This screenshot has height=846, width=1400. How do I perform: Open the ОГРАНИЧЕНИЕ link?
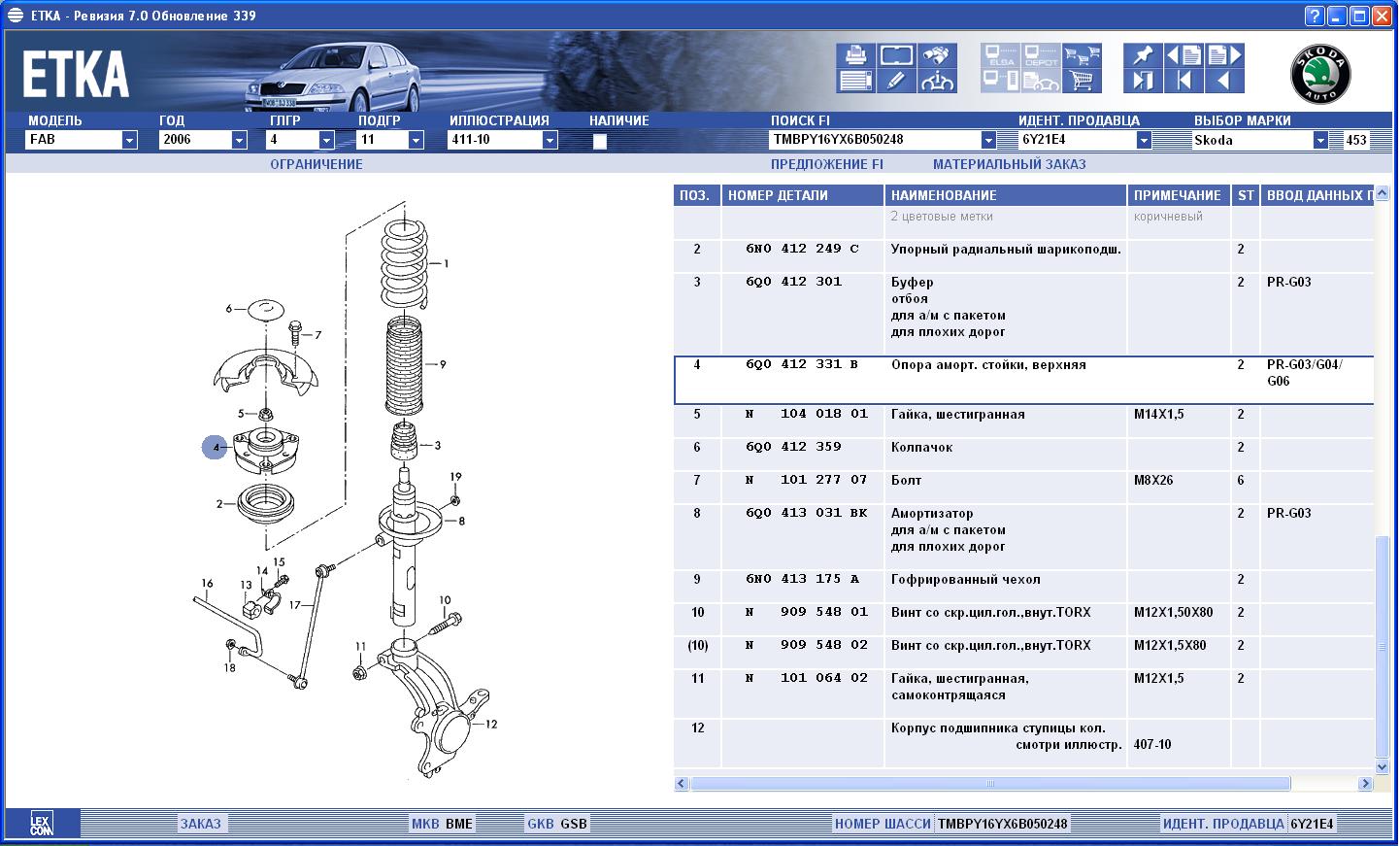(x=317, y=164)
